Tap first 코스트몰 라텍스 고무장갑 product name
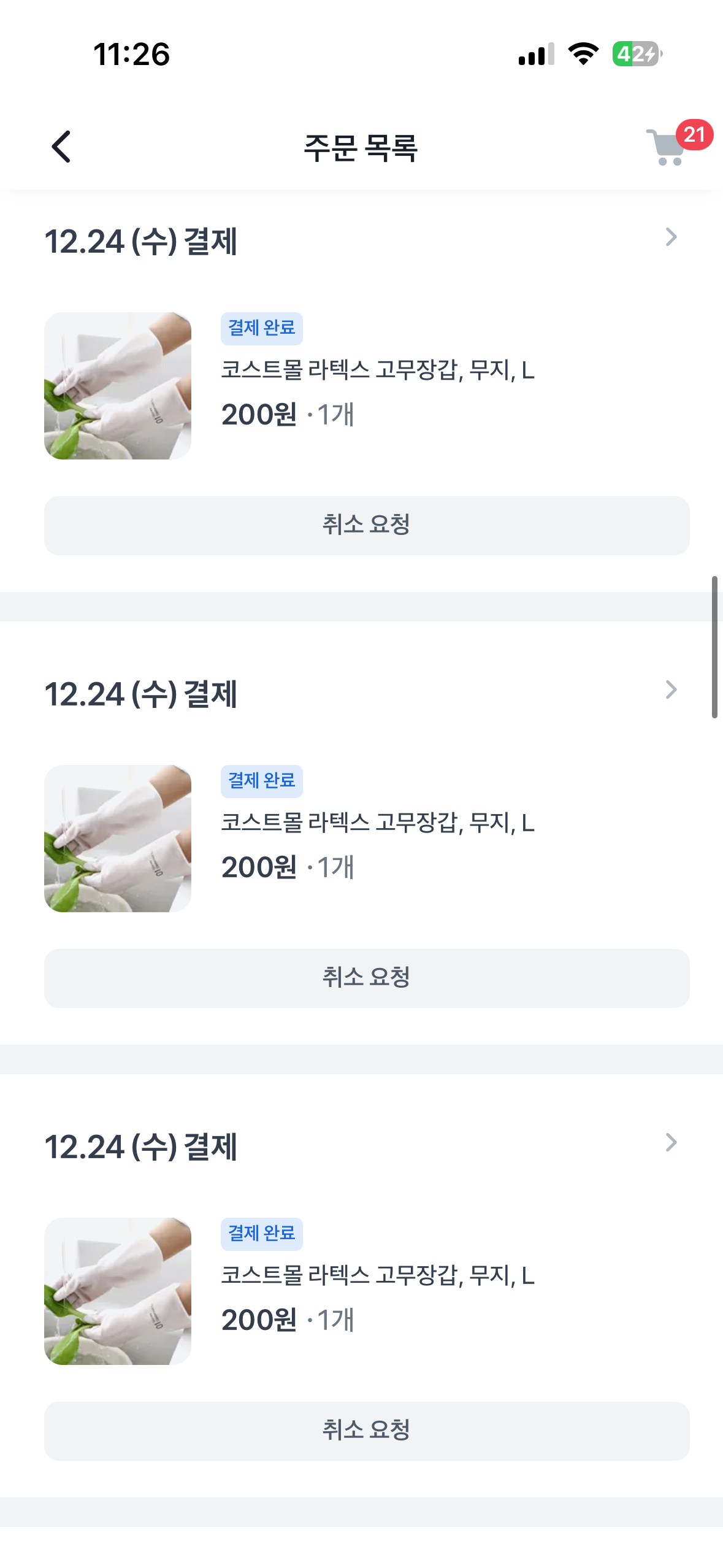 [378, 371]
